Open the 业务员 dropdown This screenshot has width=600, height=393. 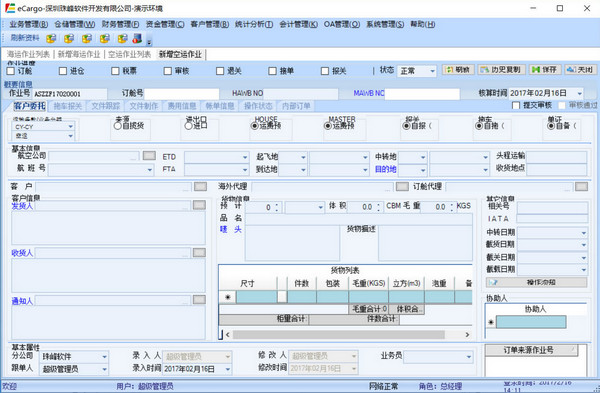click(469, 357)
